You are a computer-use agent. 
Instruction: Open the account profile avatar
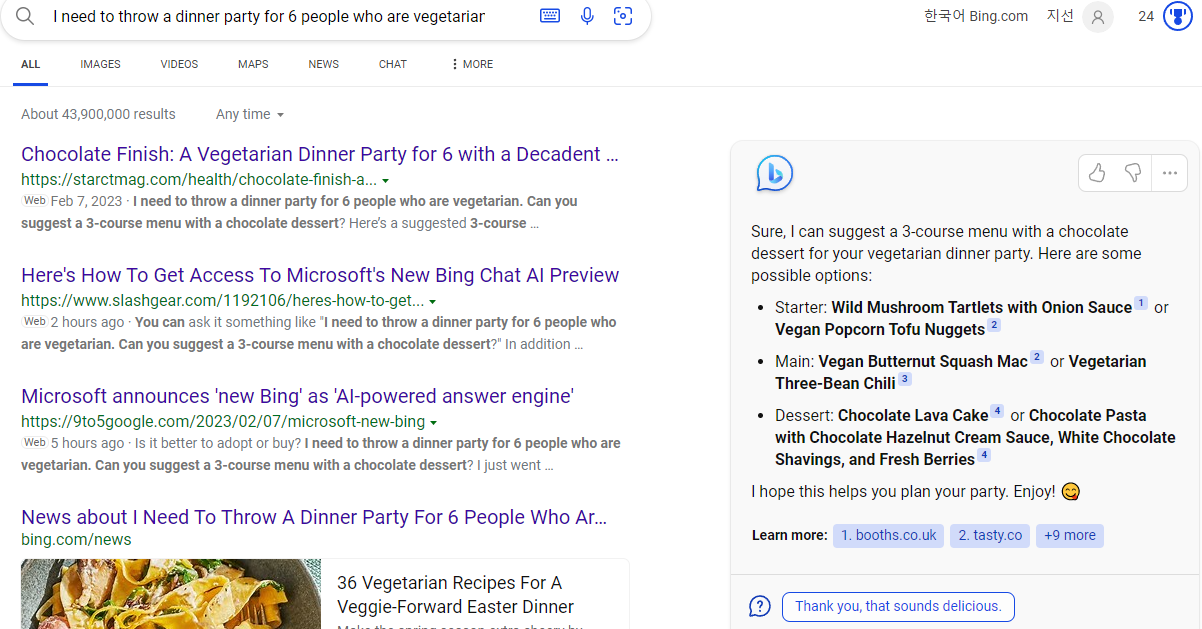coord(1098,17)
